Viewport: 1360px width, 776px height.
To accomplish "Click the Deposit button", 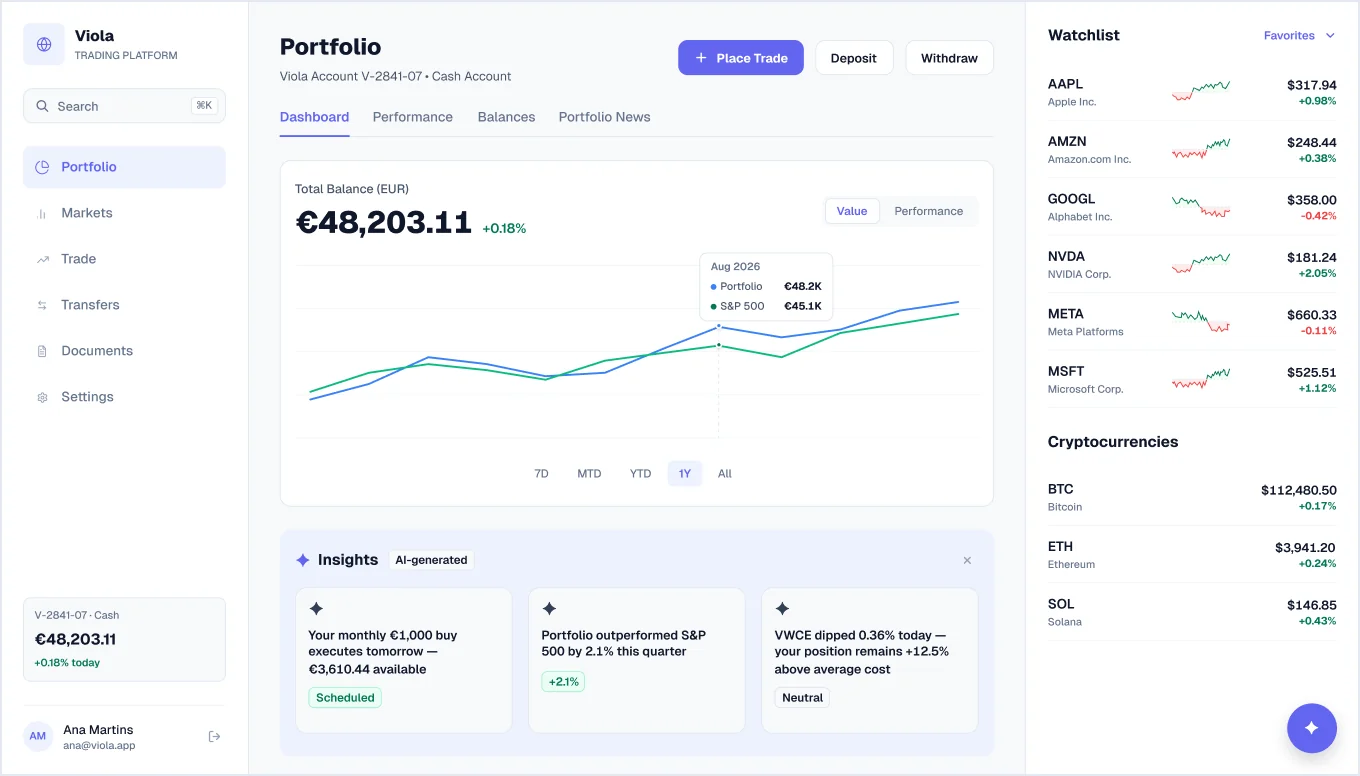I will 854,58.
